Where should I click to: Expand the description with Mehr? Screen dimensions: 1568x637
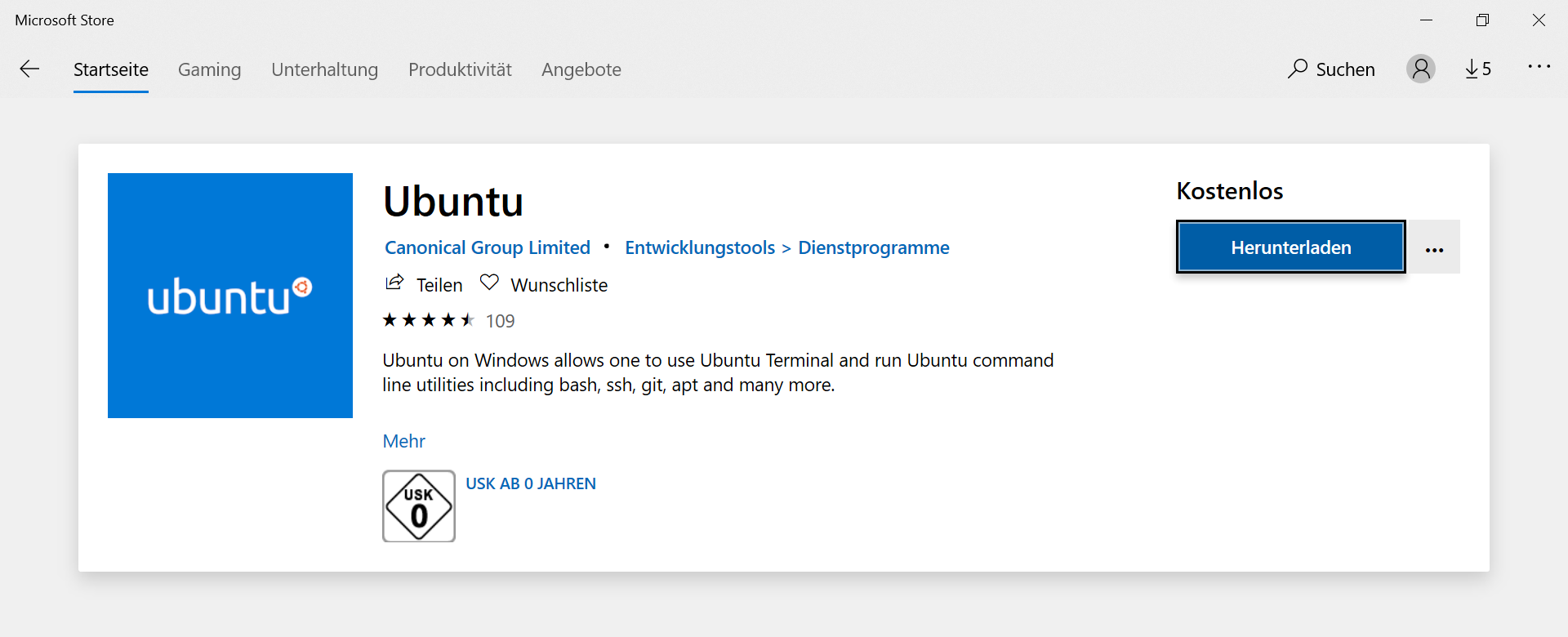(x=404, y=441)
